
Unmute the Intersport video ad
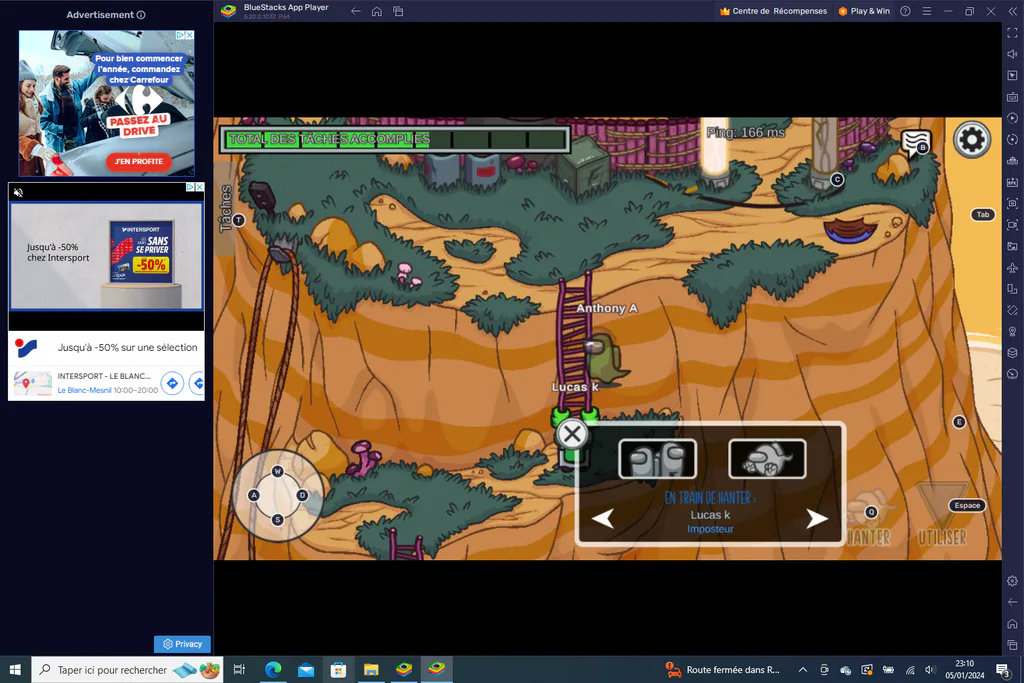point(18,192)
